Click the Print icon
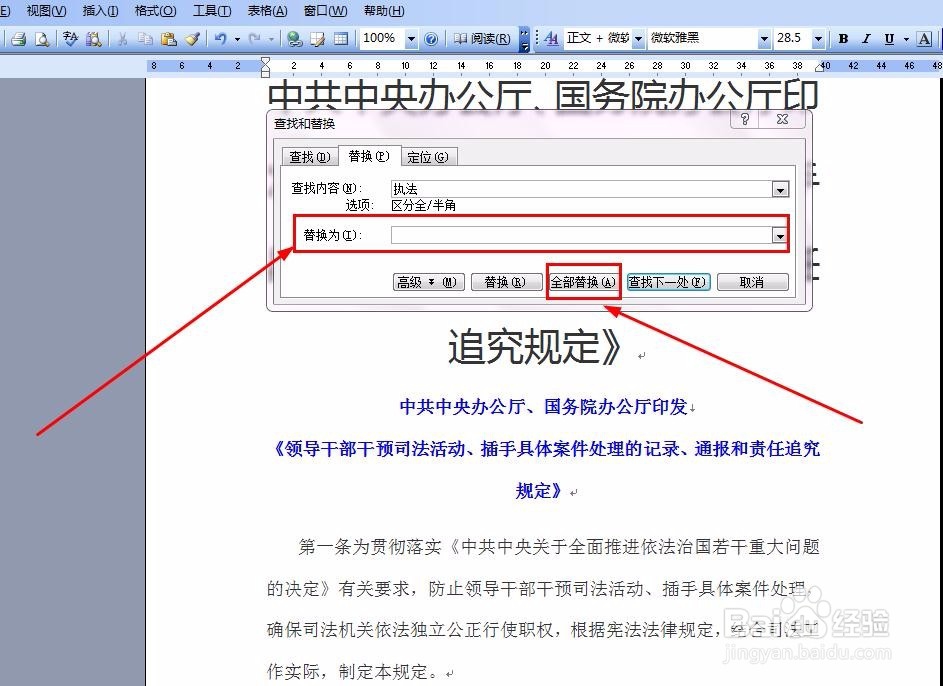Screen dimensions: 943x686 18,40
